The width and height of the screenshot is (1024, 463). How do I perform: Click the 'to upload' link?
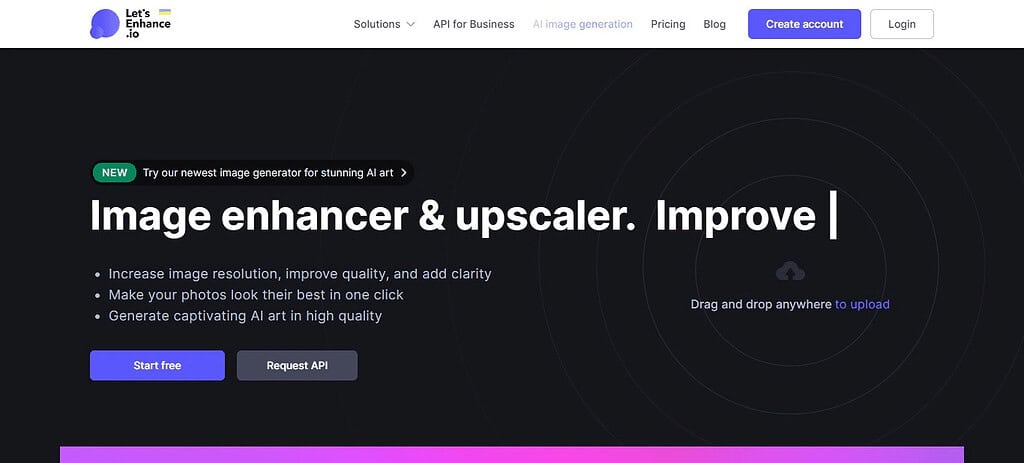tap(862, 304)
